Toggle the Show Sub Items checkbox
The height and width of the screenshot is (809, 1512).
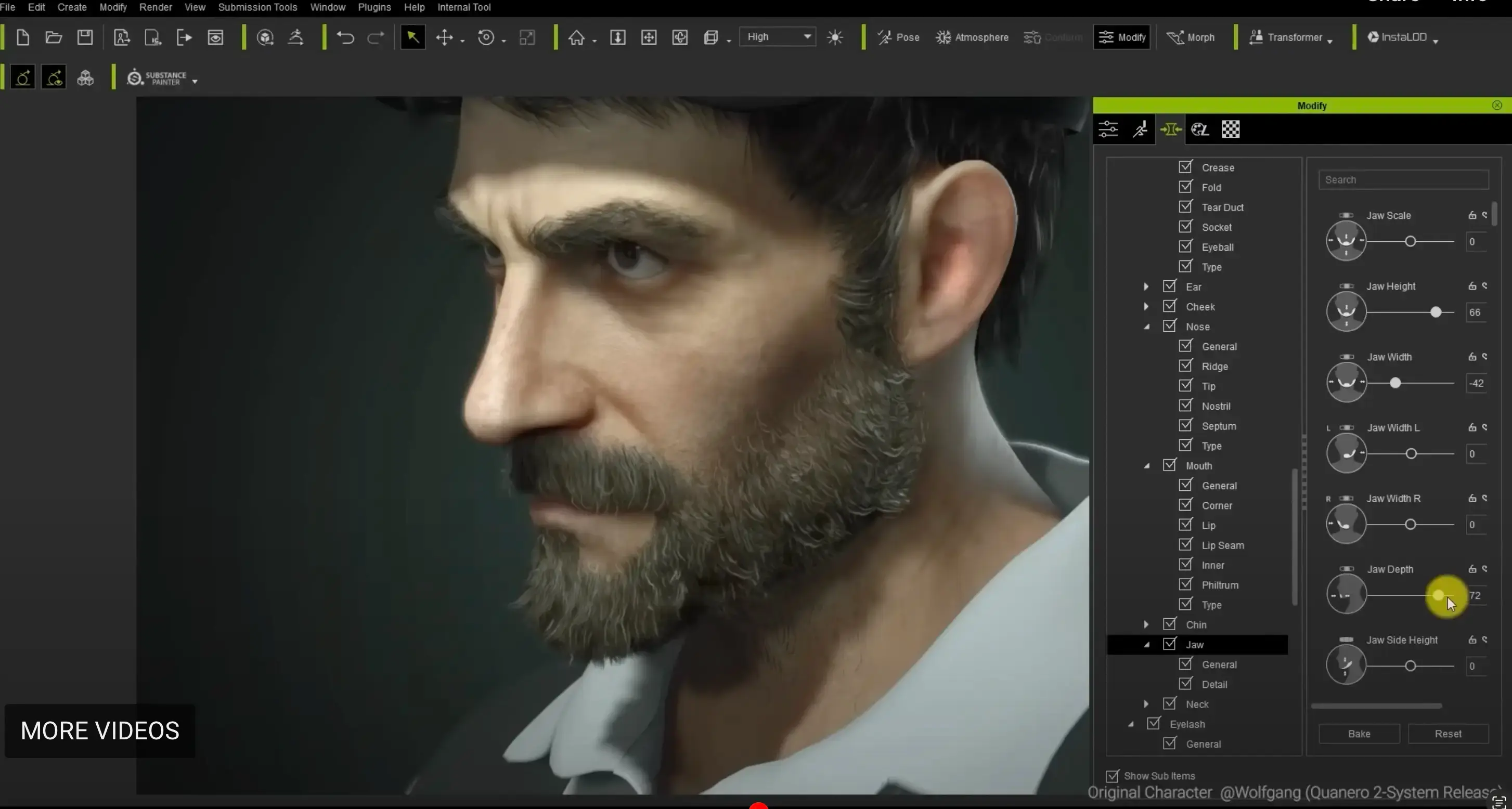(x=1114, y=775)
